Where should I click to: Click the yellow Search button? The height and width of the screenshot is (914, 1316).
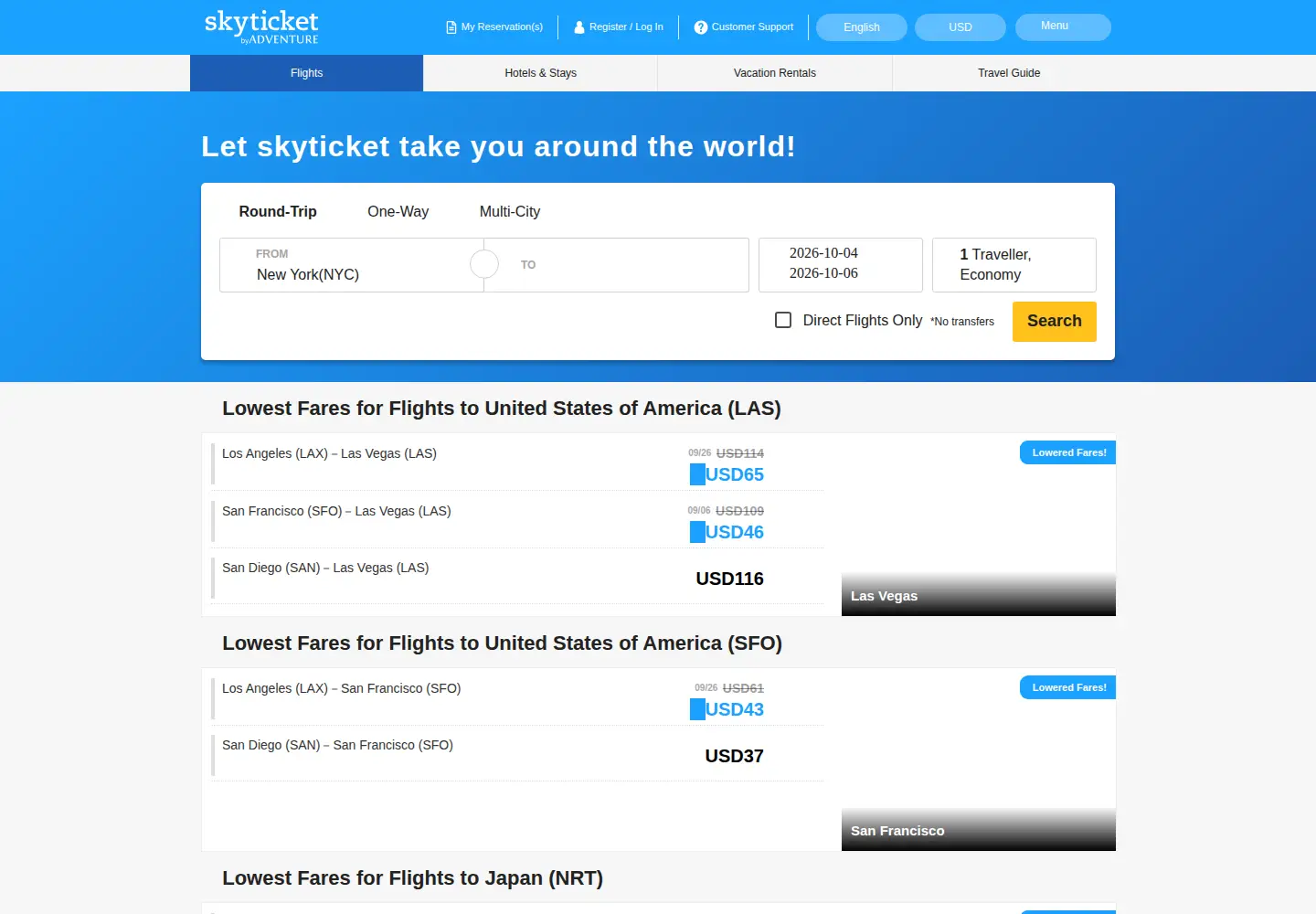pos(1055,322)
